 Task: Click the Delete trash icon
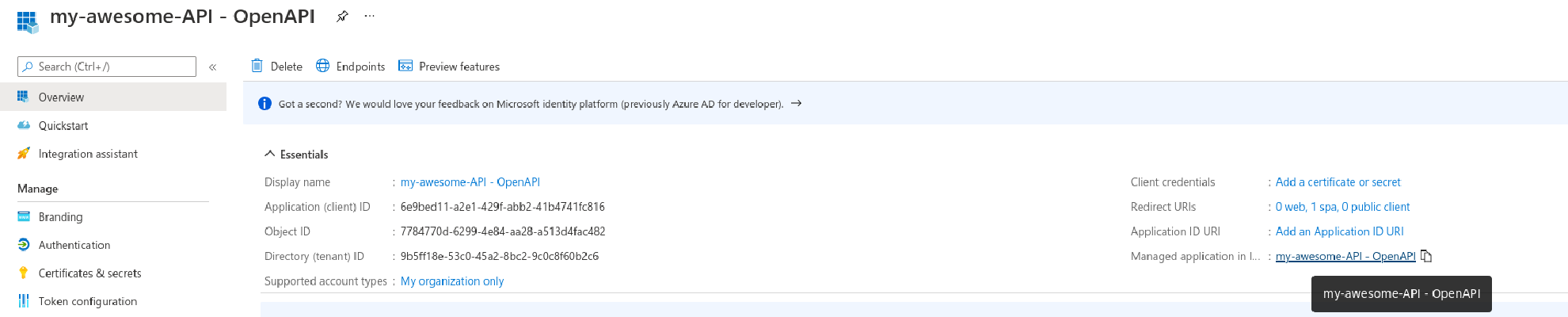(x=257, y=66)
